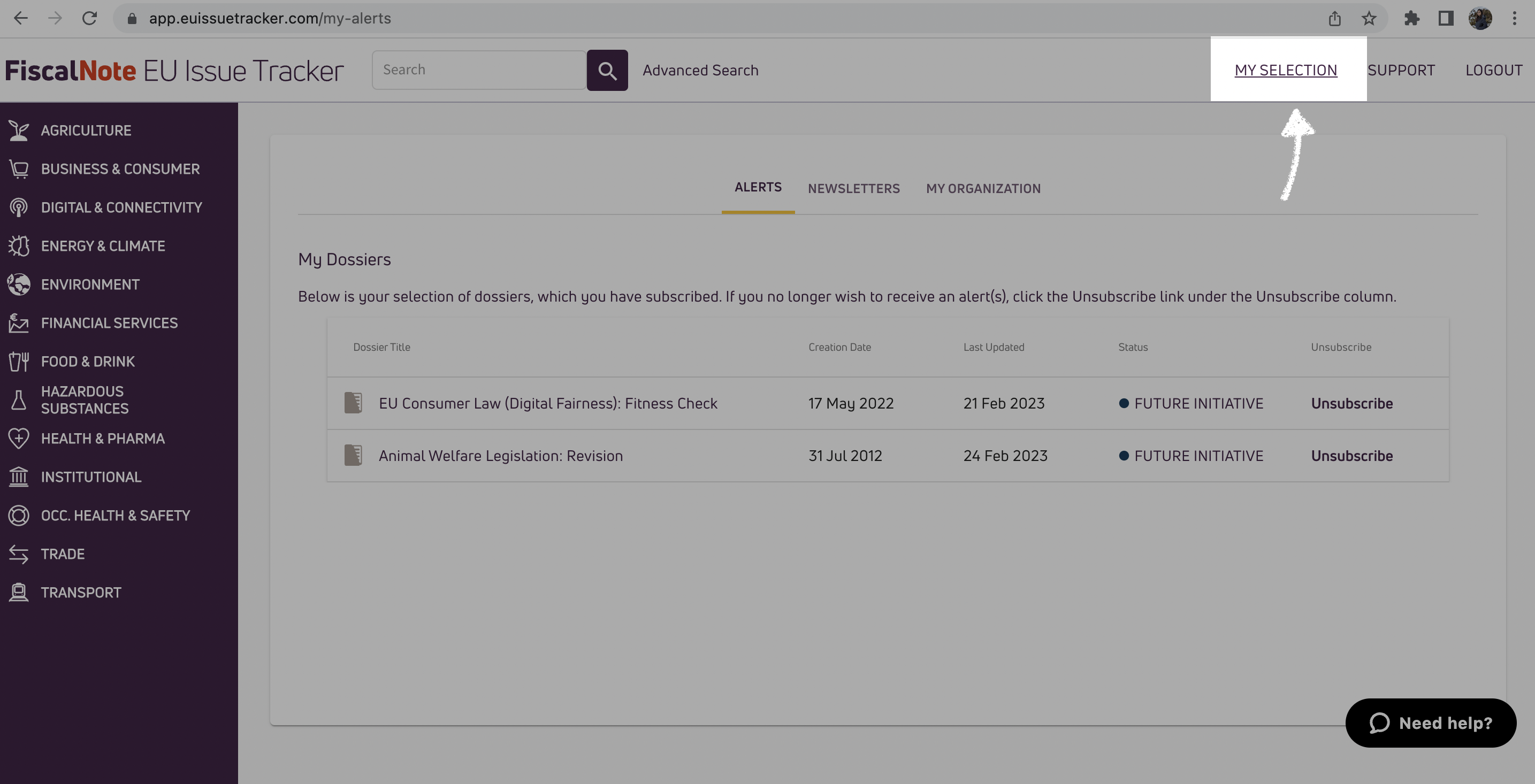
Task: Open the Health & Pharma heart icon
Action: click(19, 439)
